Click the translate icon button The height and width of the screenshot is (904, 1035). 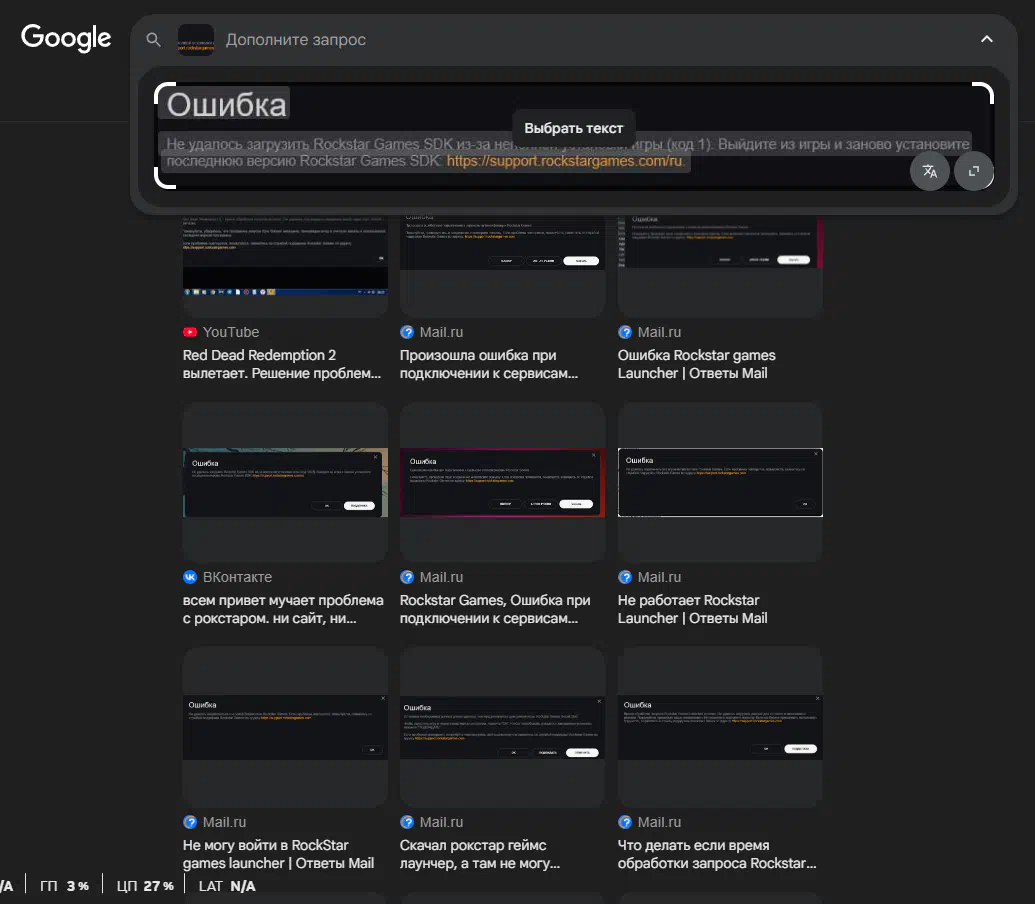point(929,172)
